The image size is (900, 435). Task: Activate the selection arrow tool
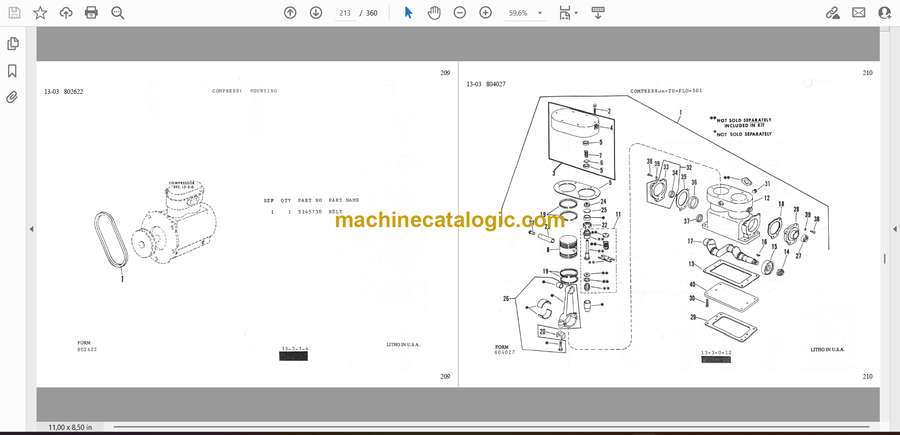(408, 13)
